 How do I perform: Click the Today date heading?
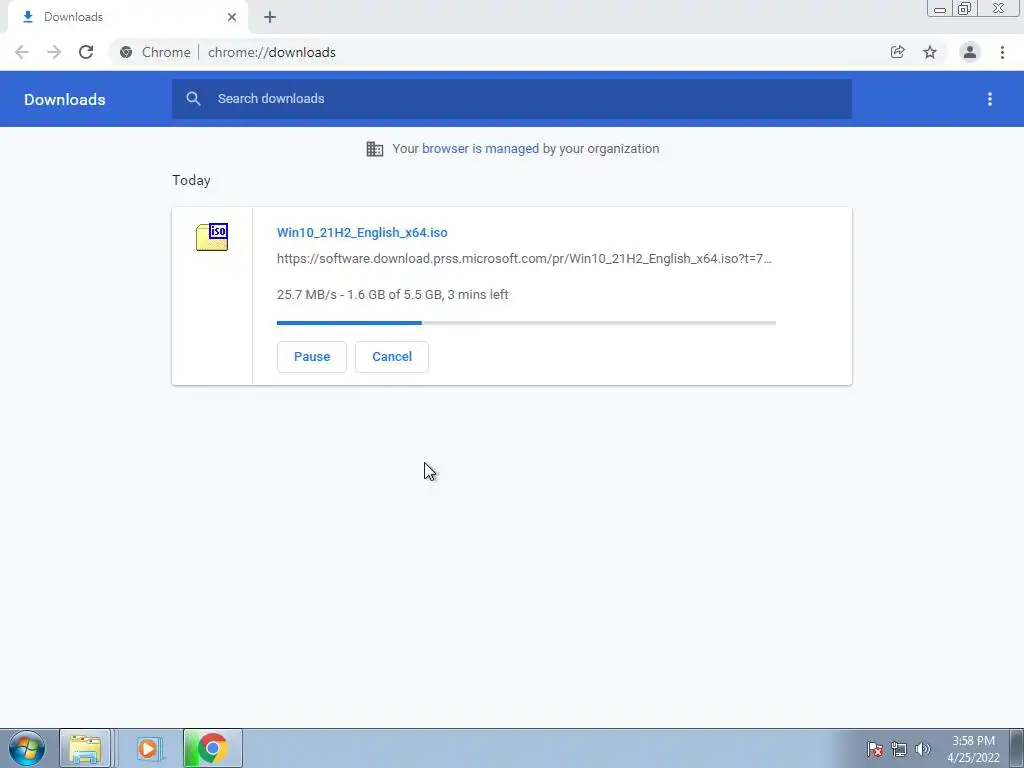191,180
